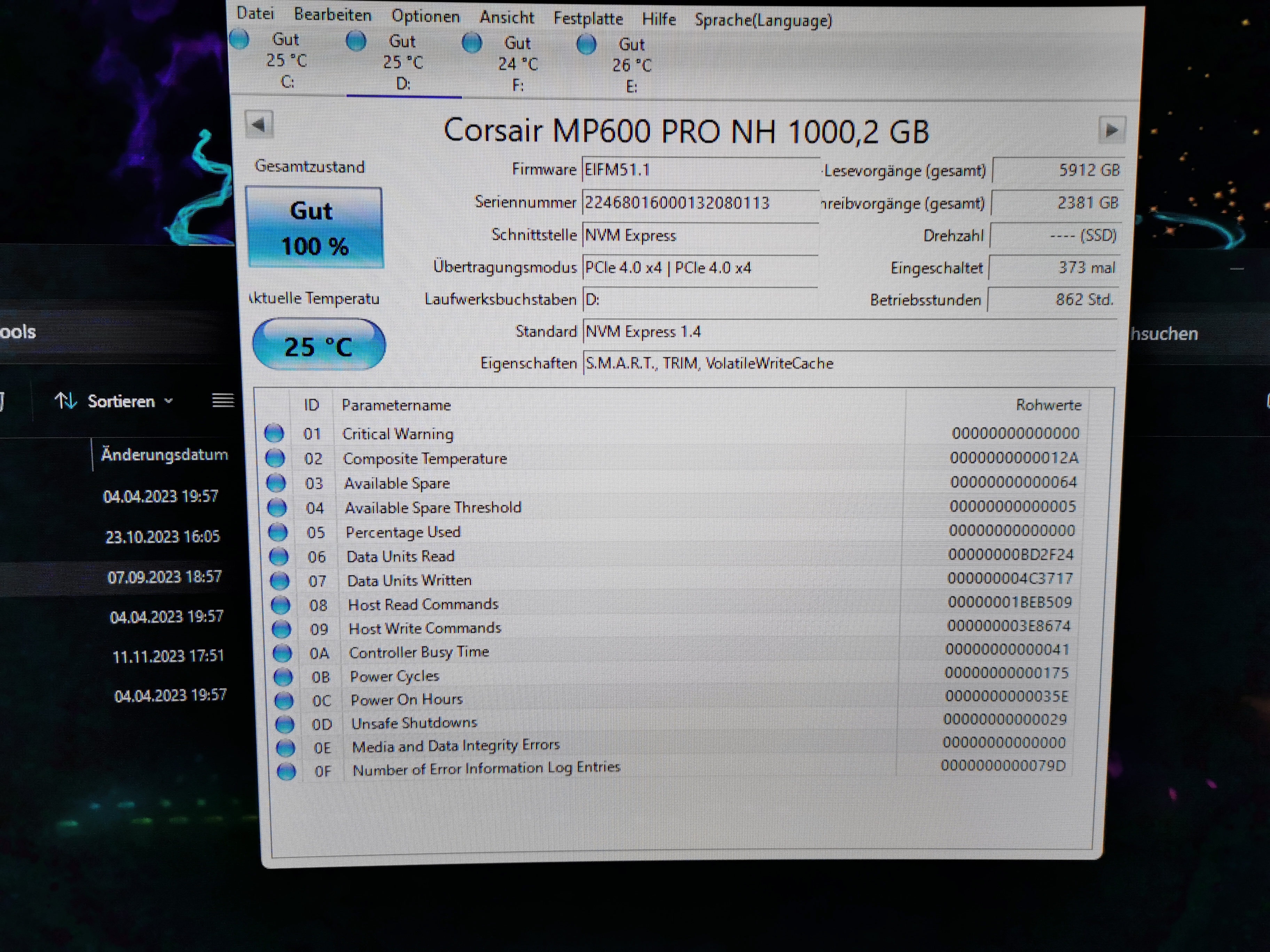Select the C: drive status icon
Screen dimensions: 1270x952
click(x=239, y=40)
